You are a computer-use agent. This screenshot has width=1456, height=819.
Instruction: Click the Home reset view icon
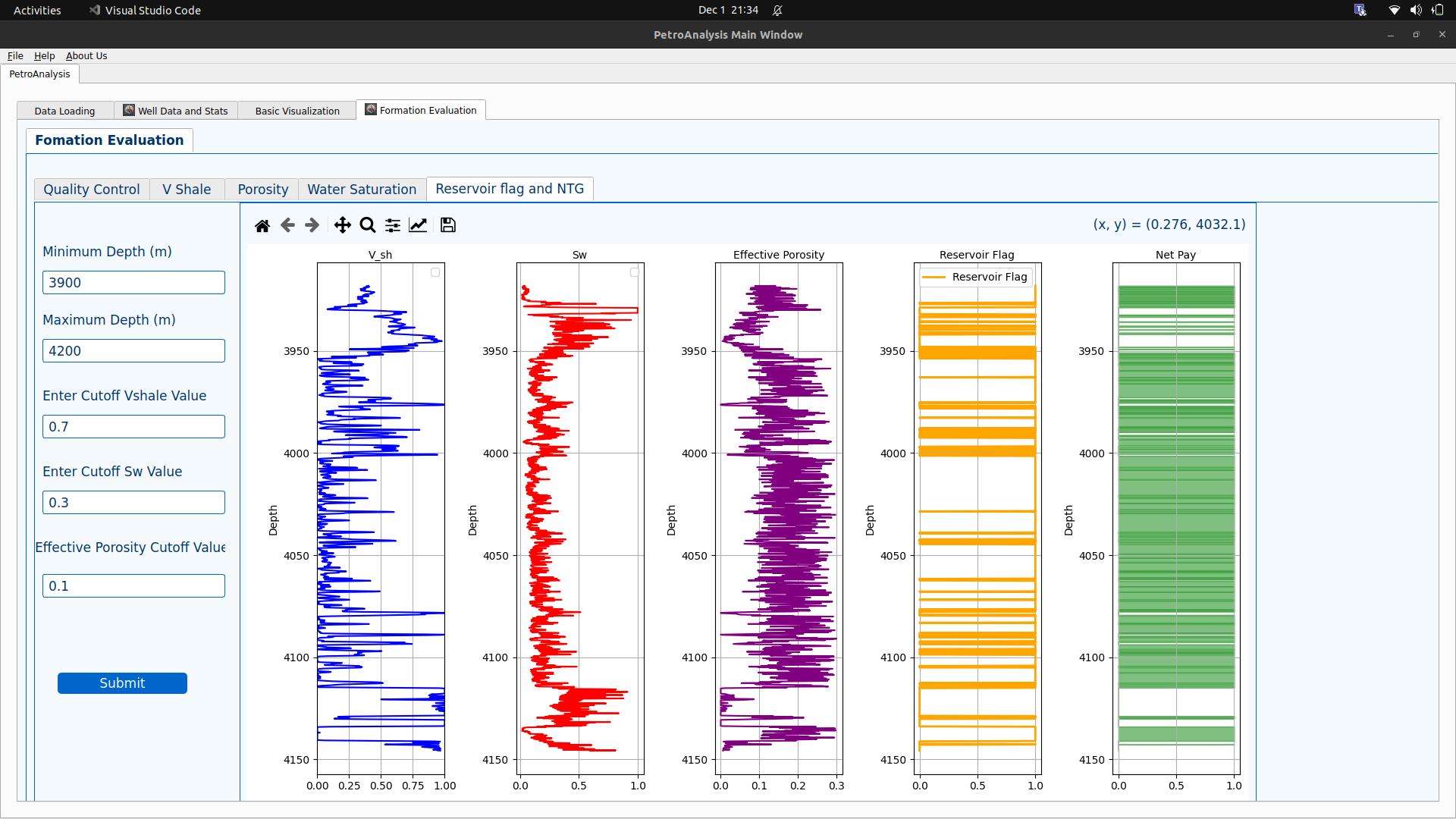pos(262,224)
